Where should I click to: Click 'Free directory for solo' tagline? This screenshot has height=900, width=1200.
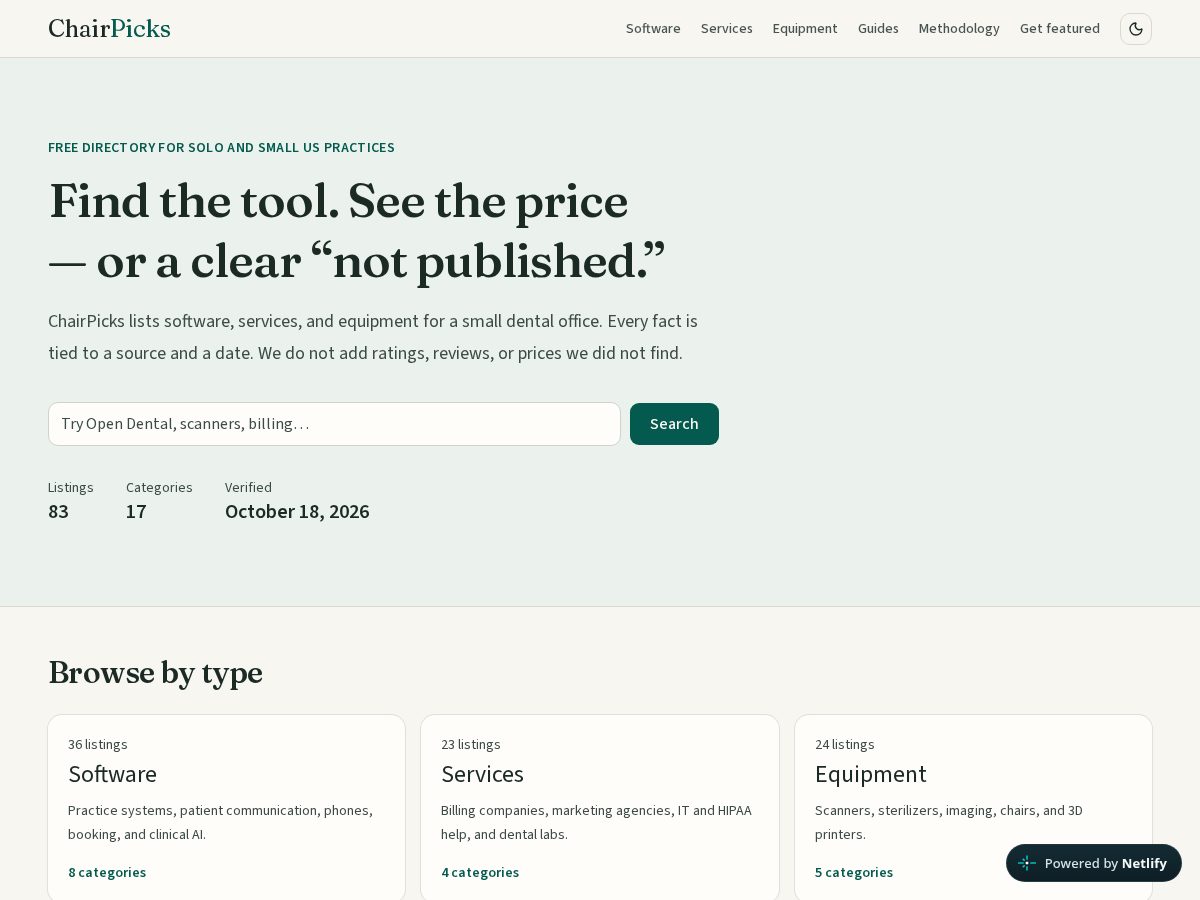pos(221,147)
